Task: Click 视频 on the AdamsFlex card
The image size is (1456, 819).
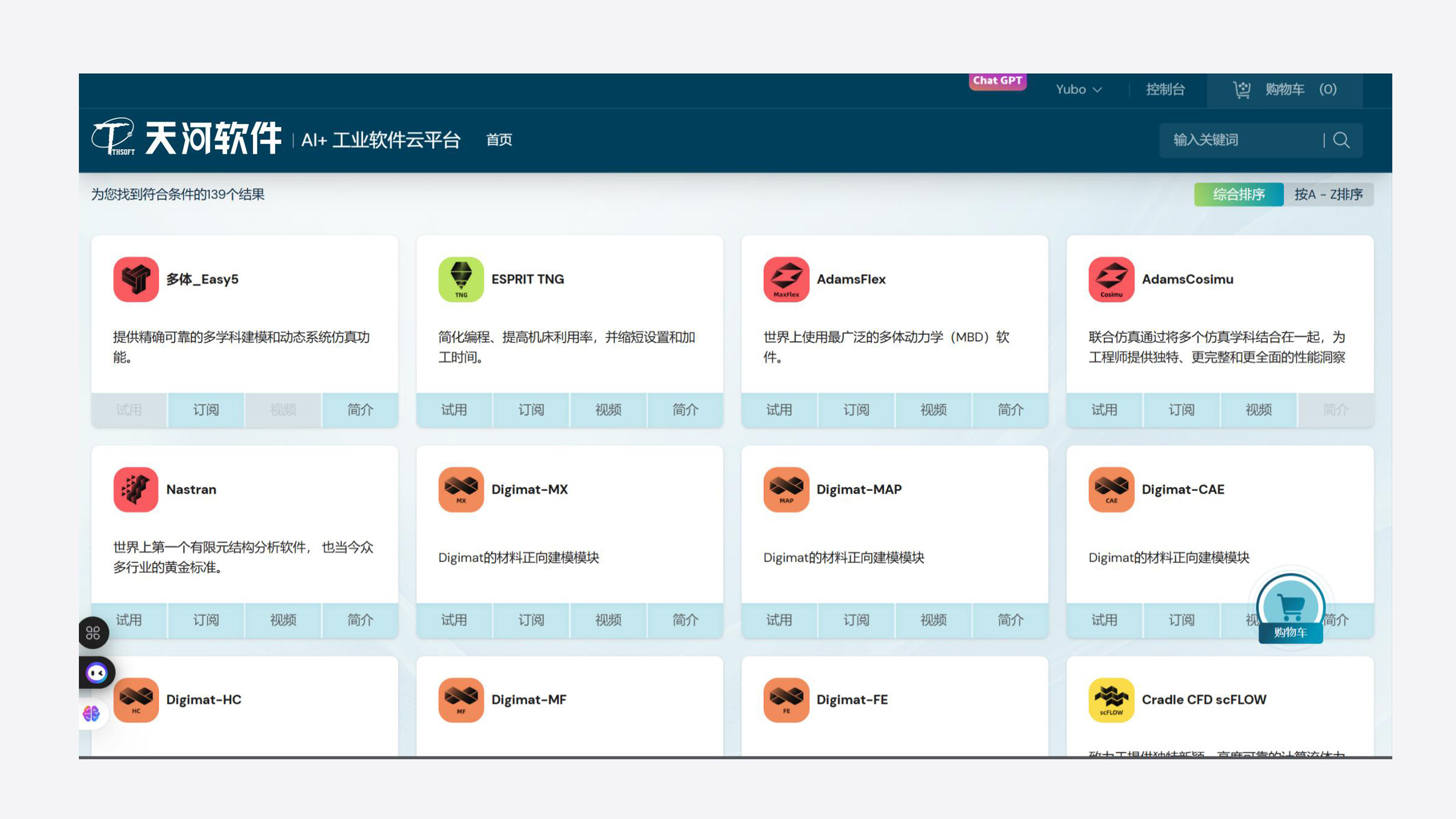Action: (933, 409)
